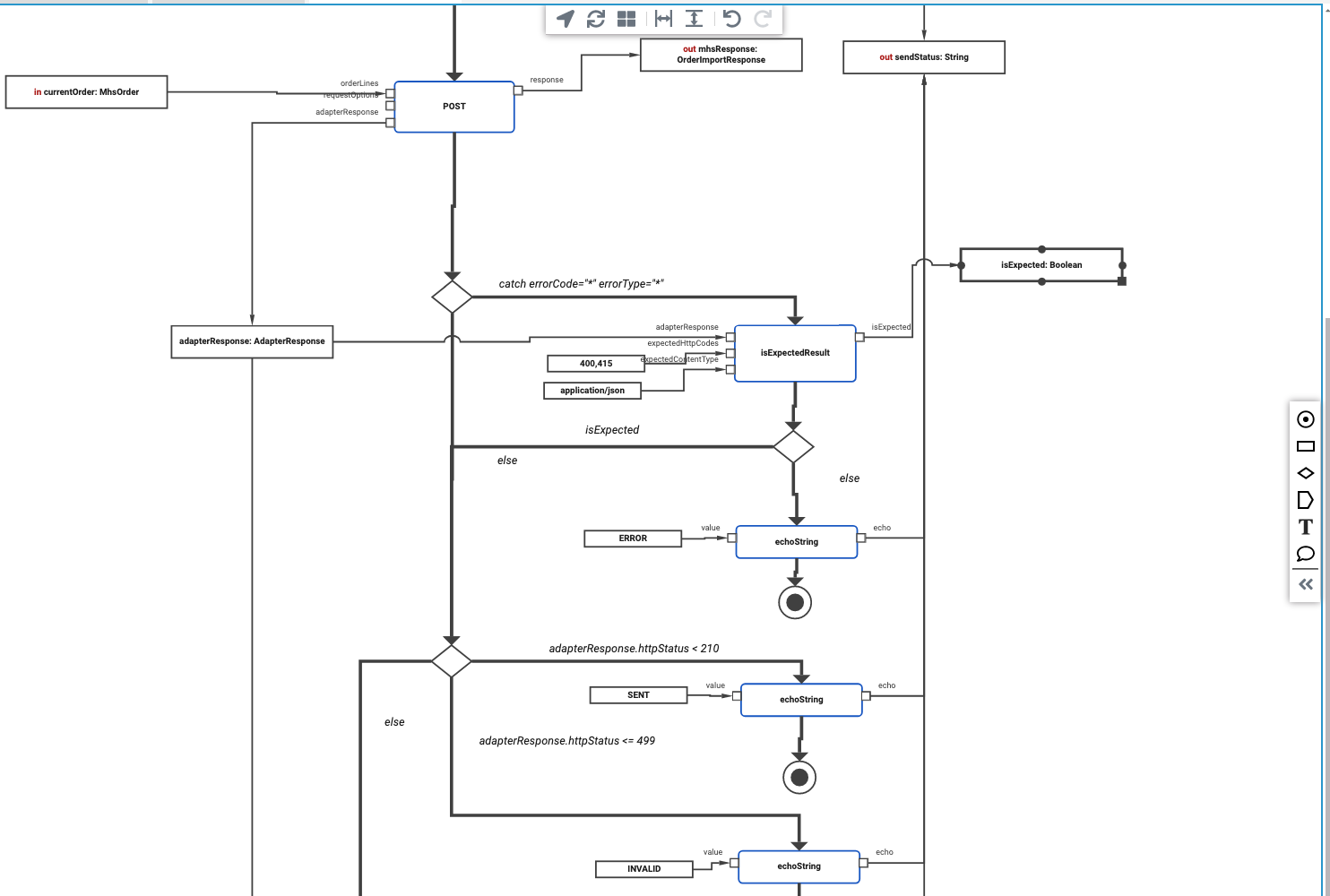Select the sendStatus String output box
This screenshot has width=1330, height=896.
tap(923, 56)
